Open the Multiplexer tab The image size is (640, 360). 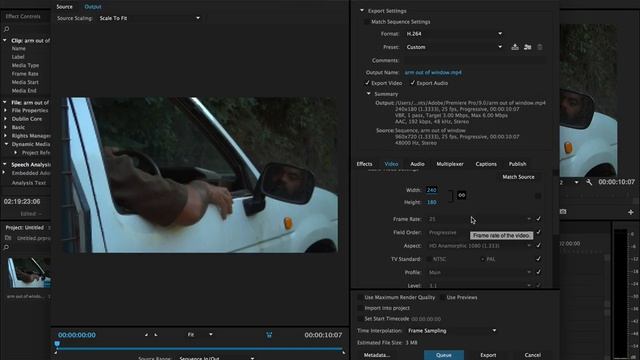(x=450, y=164)
